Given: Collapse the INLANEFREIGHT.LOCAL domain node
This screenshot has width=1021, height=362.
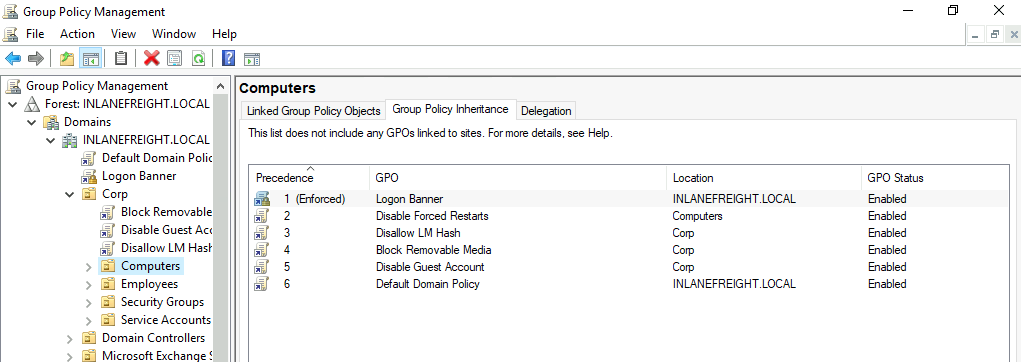Looking at the screenshot, I should (51, 140).
